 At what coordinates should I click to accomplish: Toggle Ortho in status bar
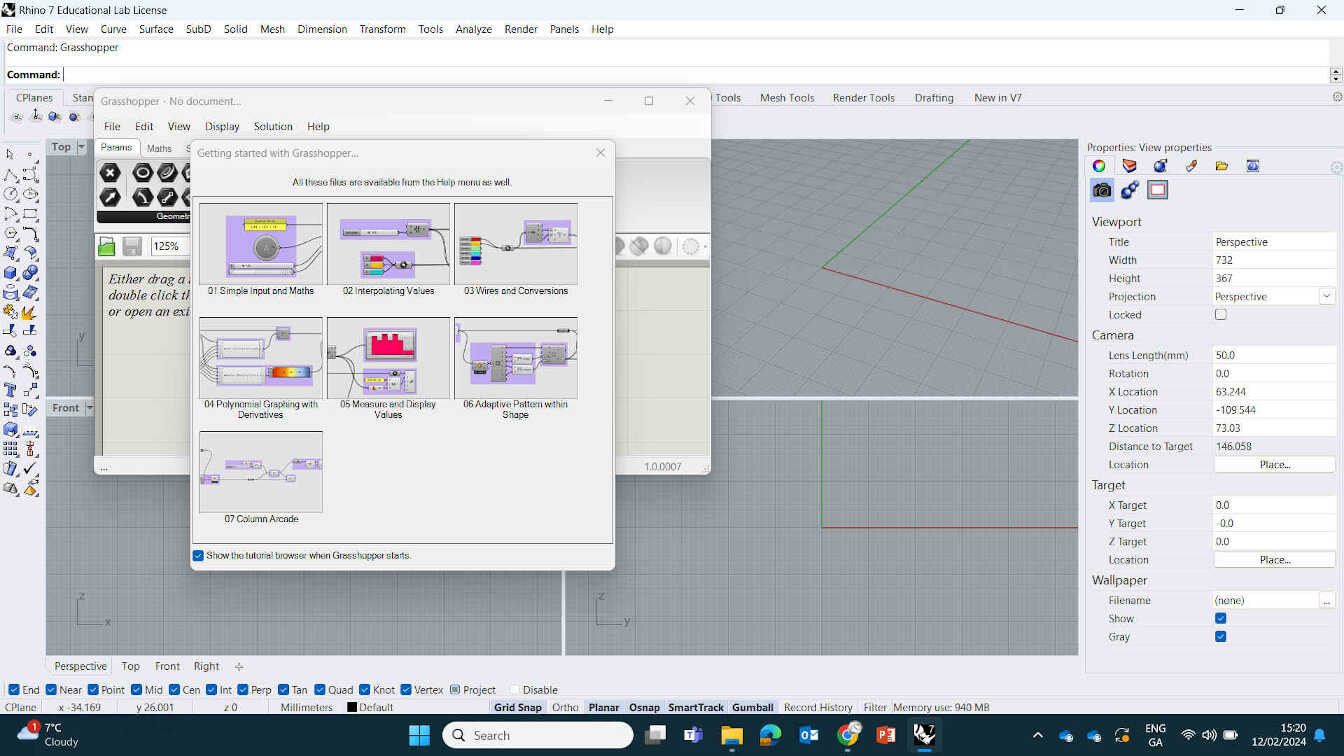565,707
